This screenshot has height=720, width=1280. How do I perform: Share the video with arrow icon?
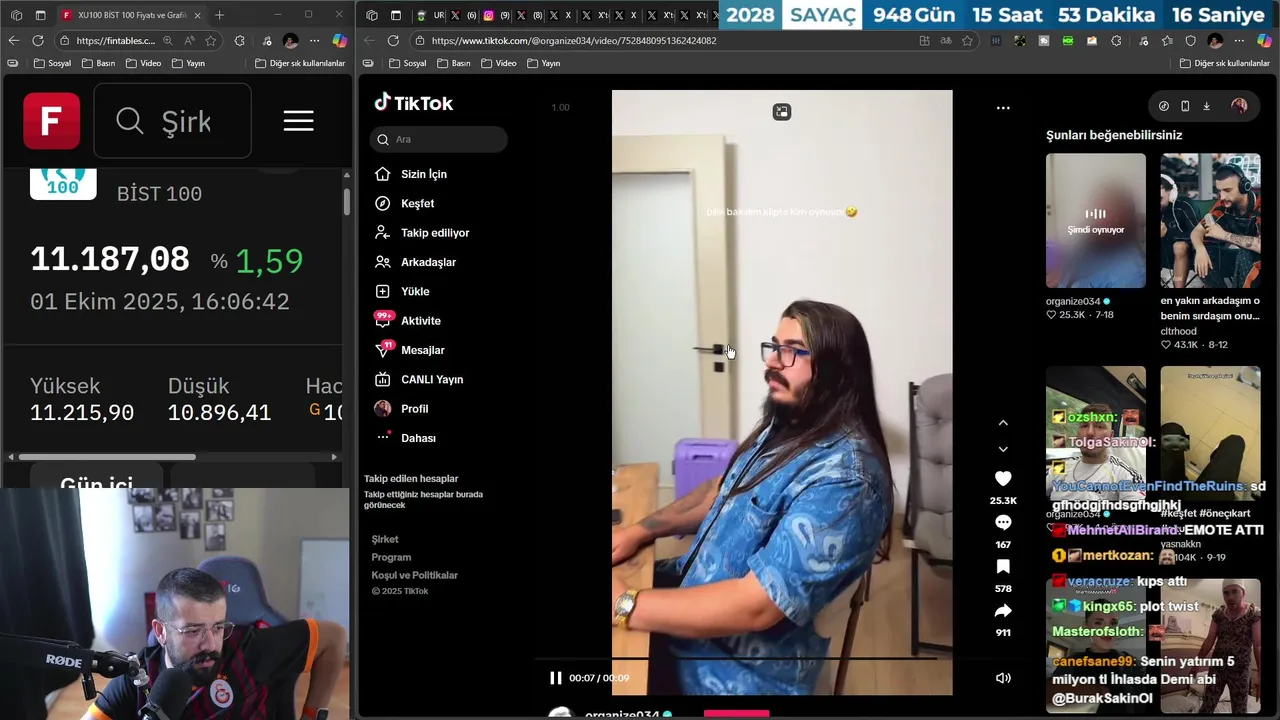click(x=1003, y=611)
